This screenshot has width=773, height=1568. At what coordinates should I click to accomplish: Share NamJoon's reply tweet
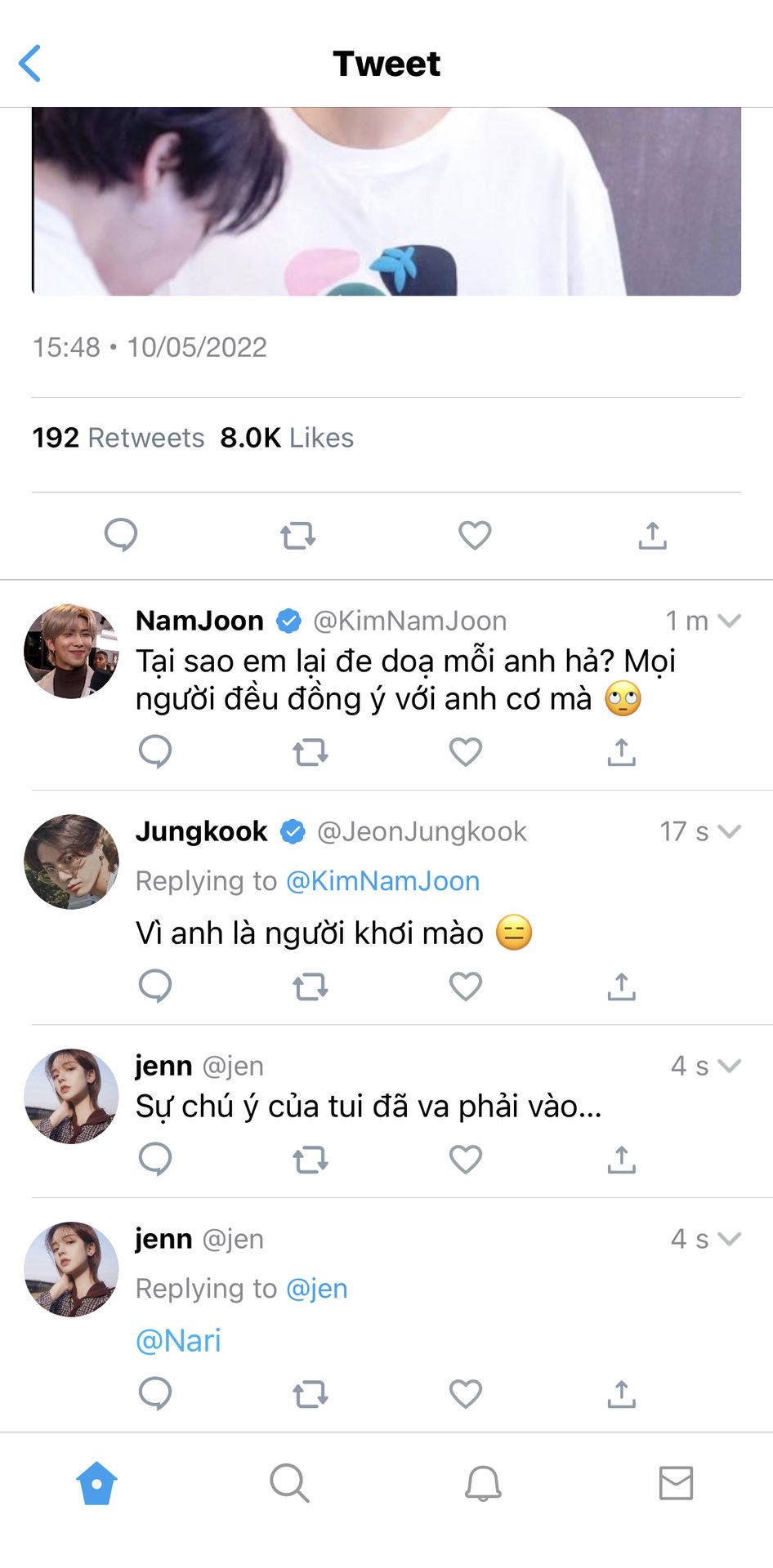coord(621,752)
